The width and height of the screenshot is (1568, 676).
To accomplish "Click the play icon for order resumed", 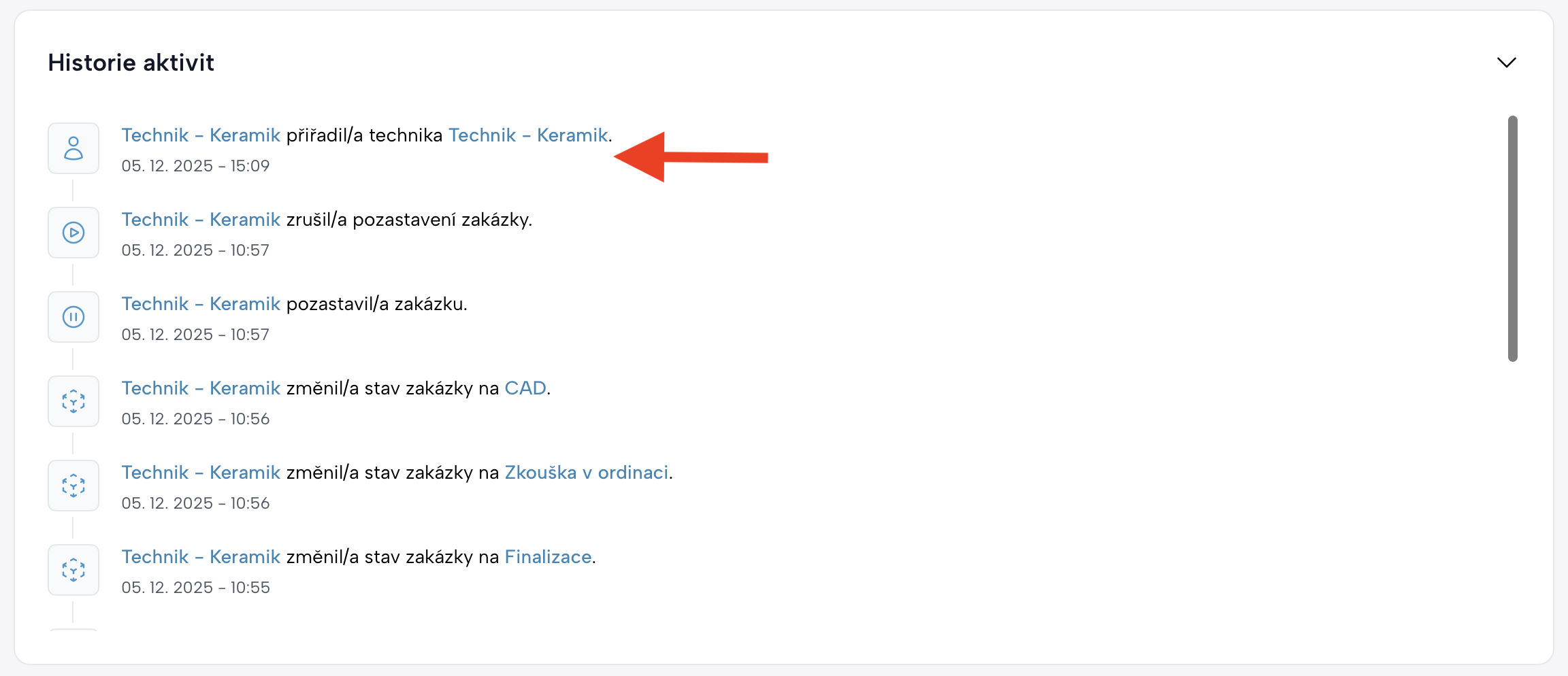I will coord(73,233).
